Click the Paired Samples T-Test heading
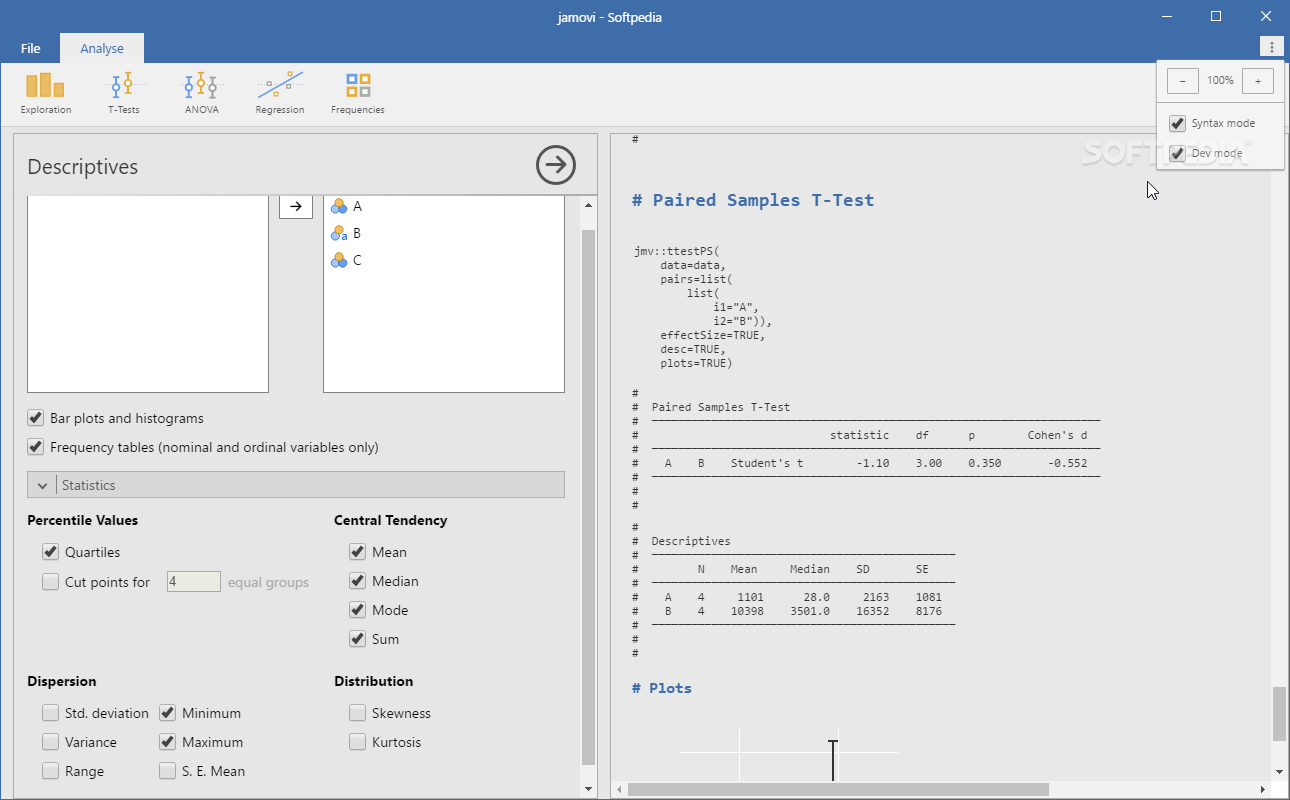Viewport: 1290px width, 800px height. click(753, 200)
